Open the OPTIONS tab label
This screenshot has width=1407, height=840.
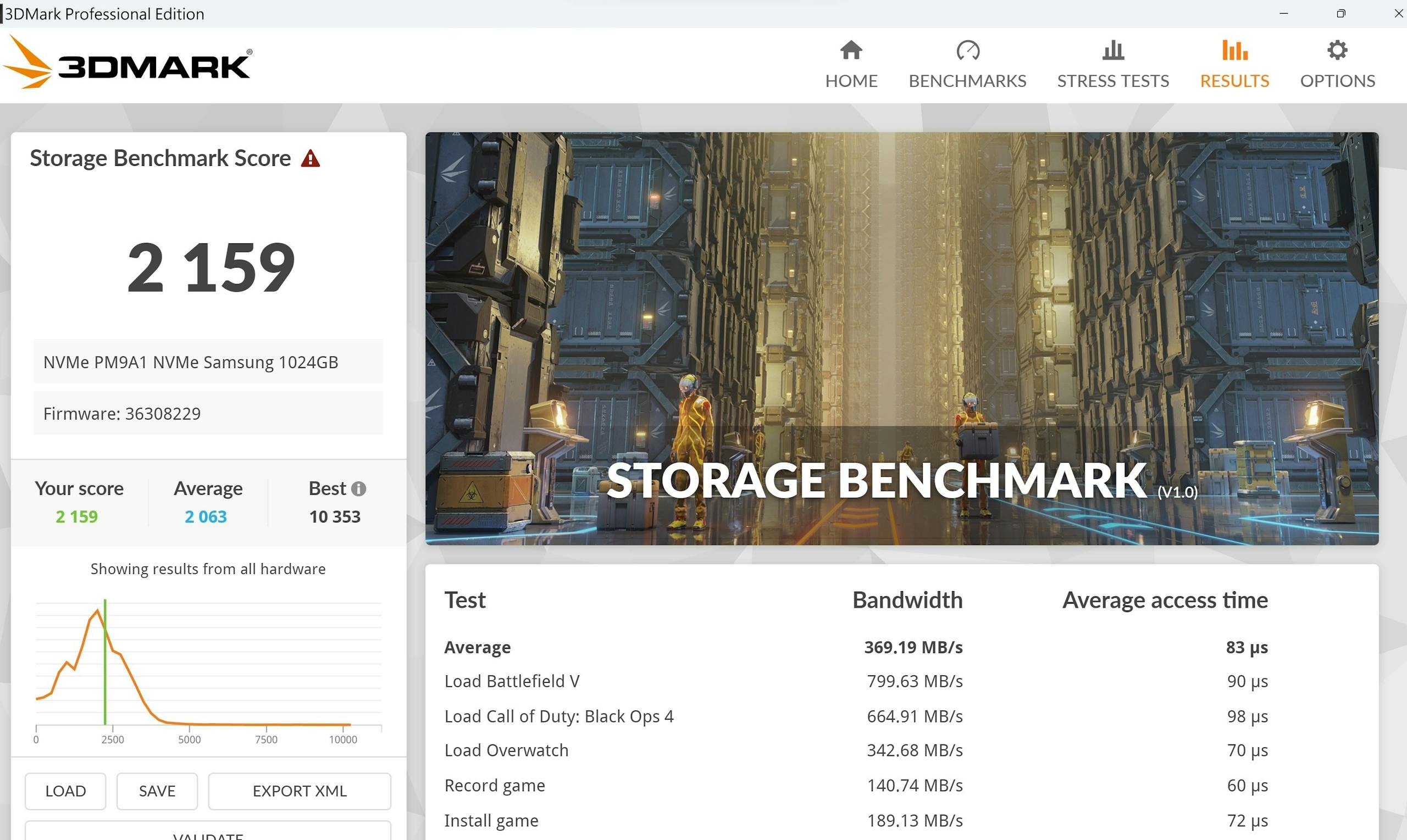click(1337, 81)
